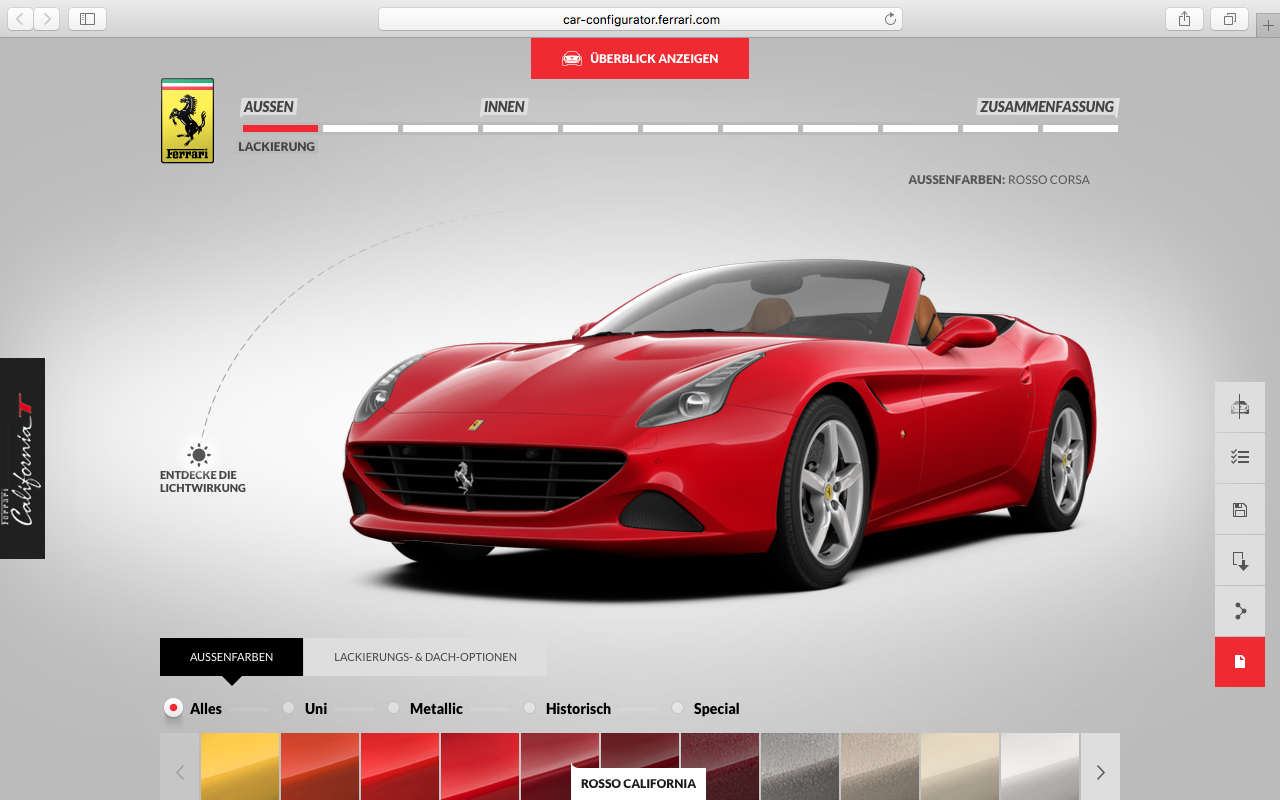Go to the INNEN section
Viewport: 1280px width, 800px height.
click(x=504, y=107)
